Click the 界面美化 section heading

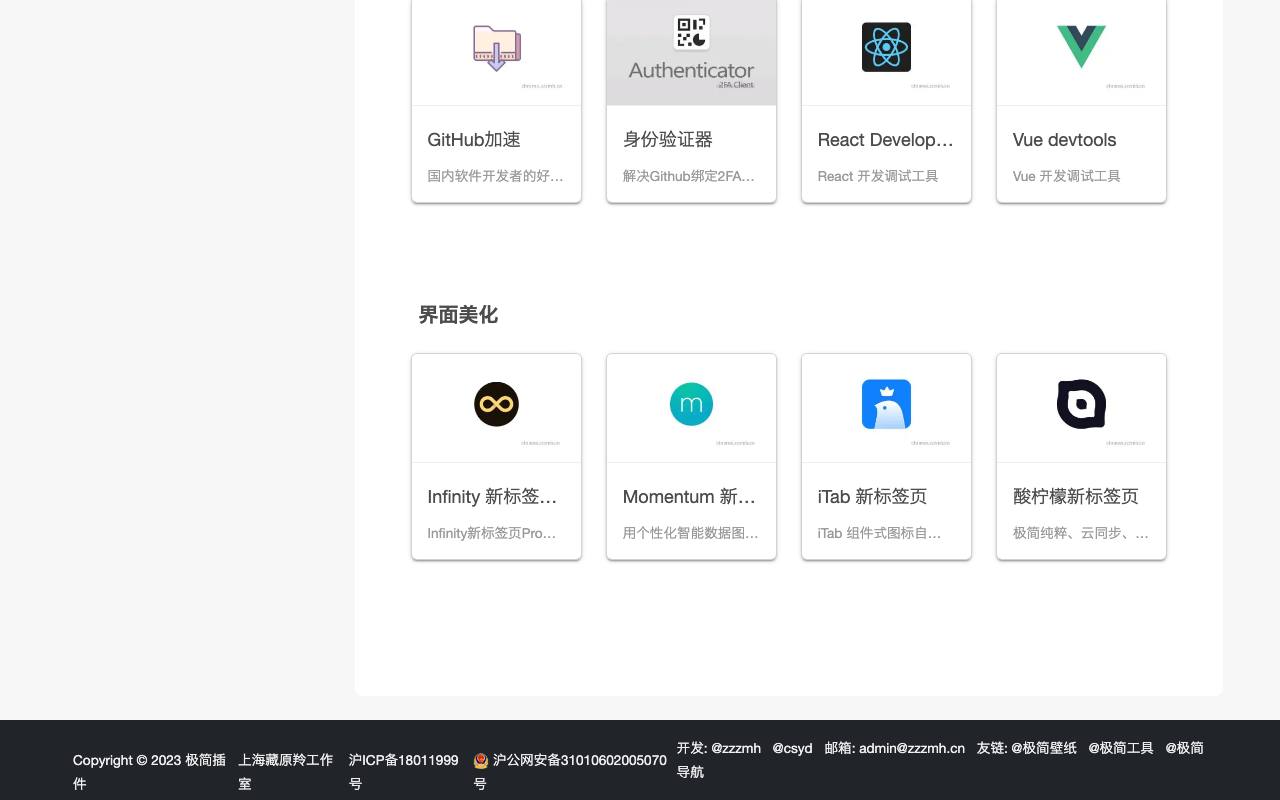click(458, 315)
